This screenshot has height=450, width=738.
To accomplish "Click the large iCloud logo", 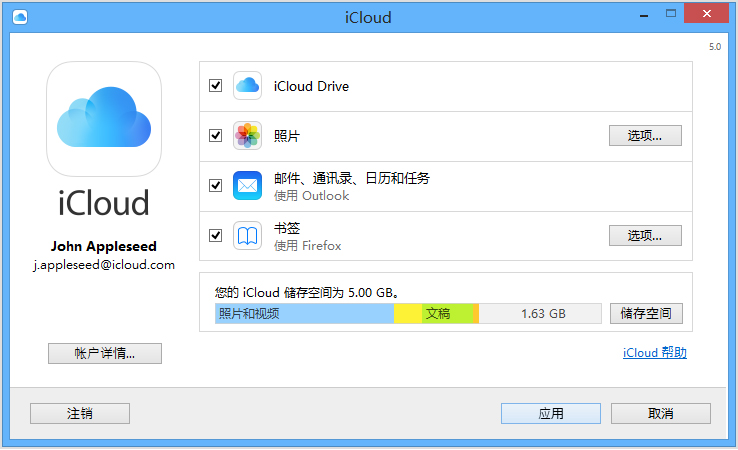I will (x=104, y=119).
